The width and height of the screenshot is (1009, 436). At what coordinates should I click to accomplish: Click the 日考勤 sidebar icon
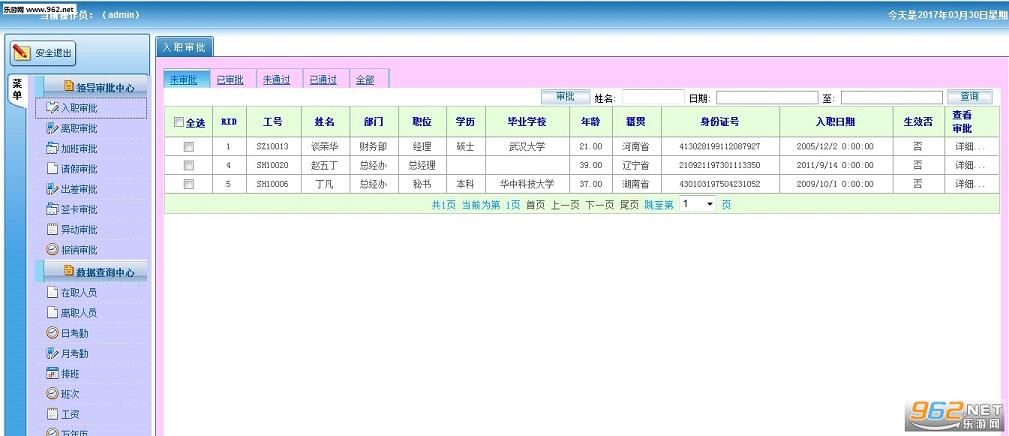[x=53, y=333]
